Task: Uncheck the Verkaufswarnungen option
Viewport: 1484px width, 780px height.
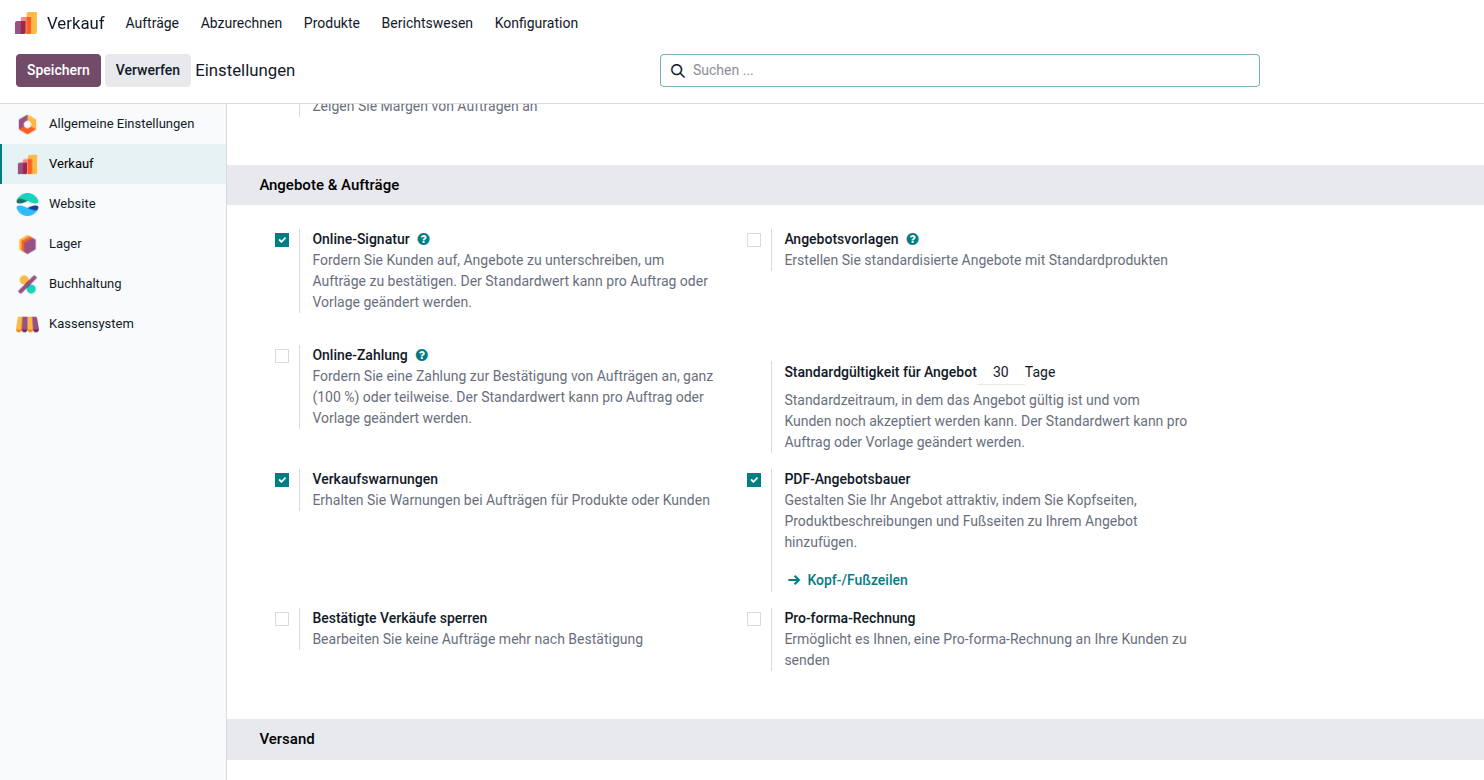Action: click(x=282, y=480)
